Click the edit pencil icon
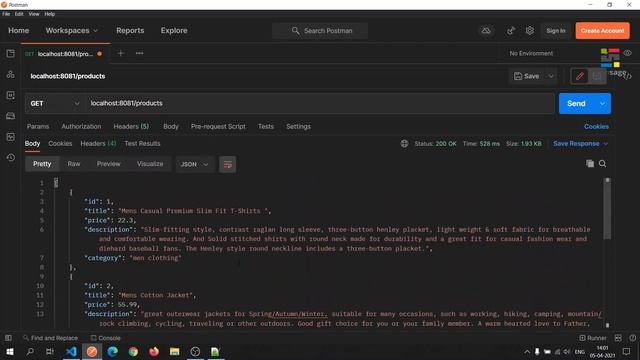640x360 pixels. tap(580, 76)
